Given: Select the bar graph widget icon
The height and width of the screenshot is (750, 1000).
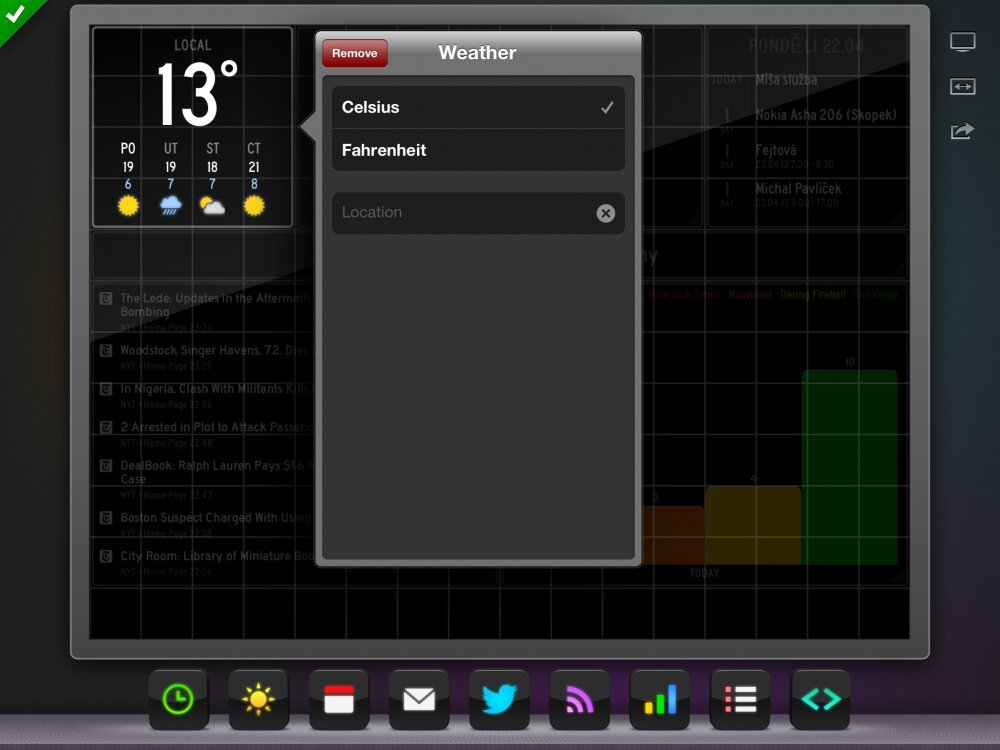Looking at the screenshot, I should [x=658, y=700].
